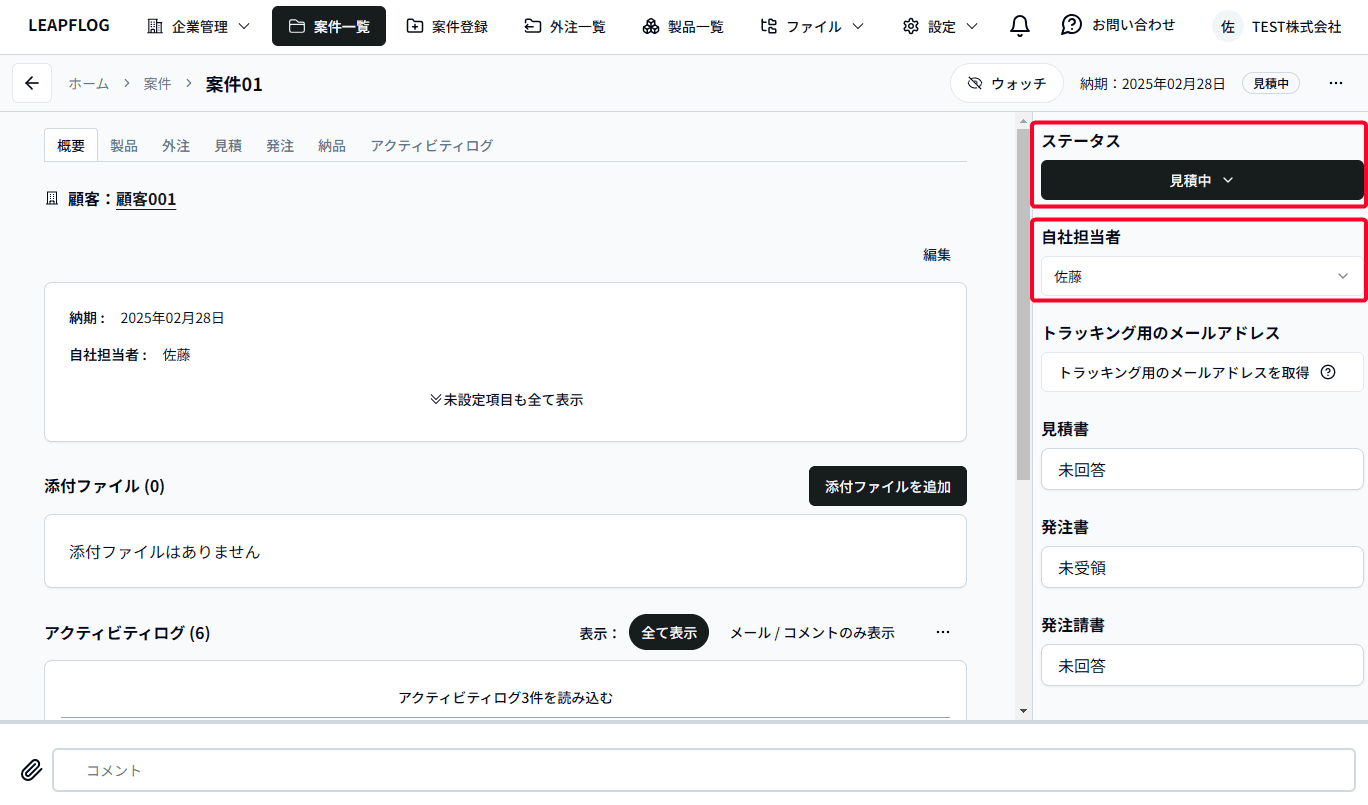Open help for トラッキング用のメールアドレス
This screenshot has width=1368, height=805.
[x=1329, y=372]
